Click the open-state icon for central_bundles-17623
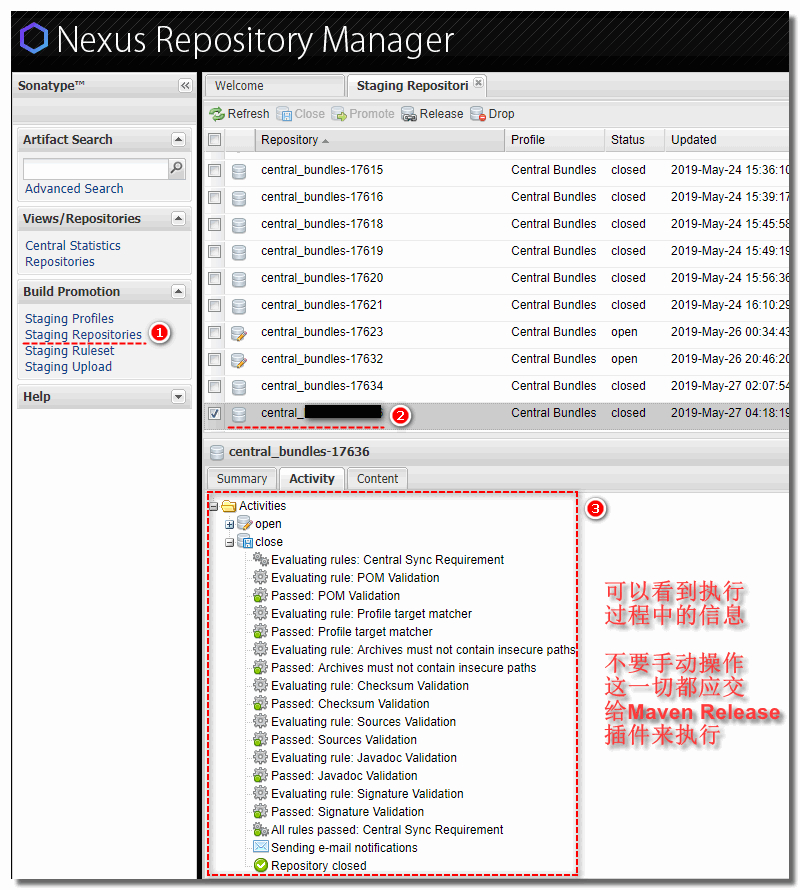 tap(239, 333)
